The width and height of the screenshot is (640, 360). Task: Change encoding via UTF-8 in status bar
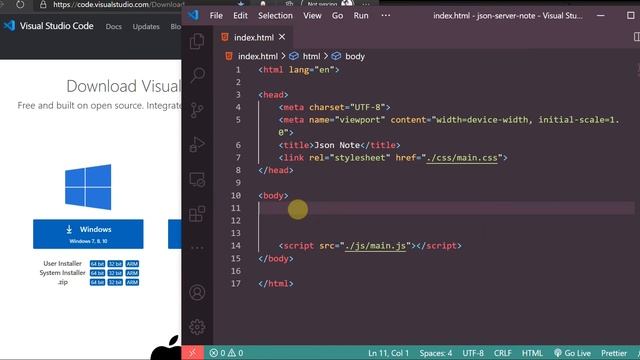tap(473, 353)
